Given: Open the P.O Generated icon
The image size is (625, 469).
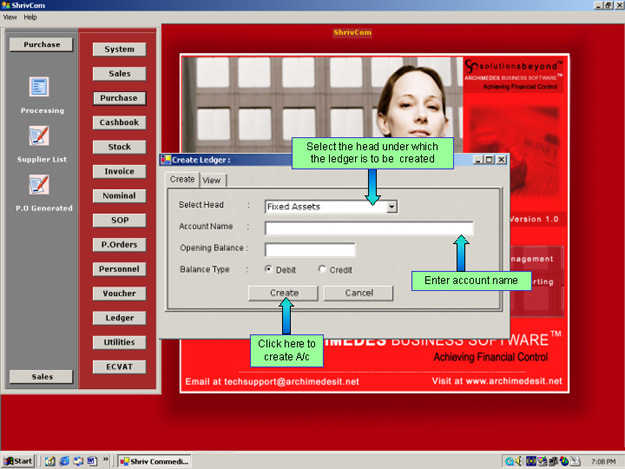Looking at the screenshot, I should click(39, 184).
